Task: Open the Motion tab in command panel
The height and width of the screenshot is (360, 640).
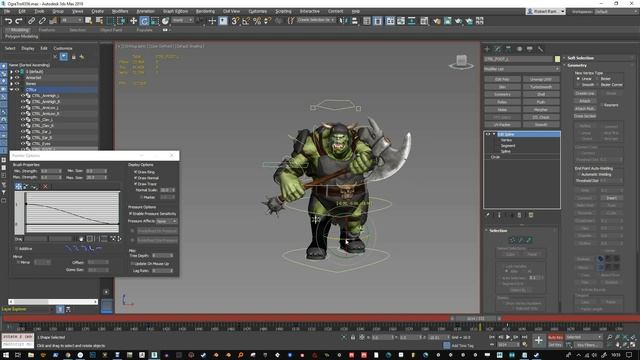Action: point(519,49)
